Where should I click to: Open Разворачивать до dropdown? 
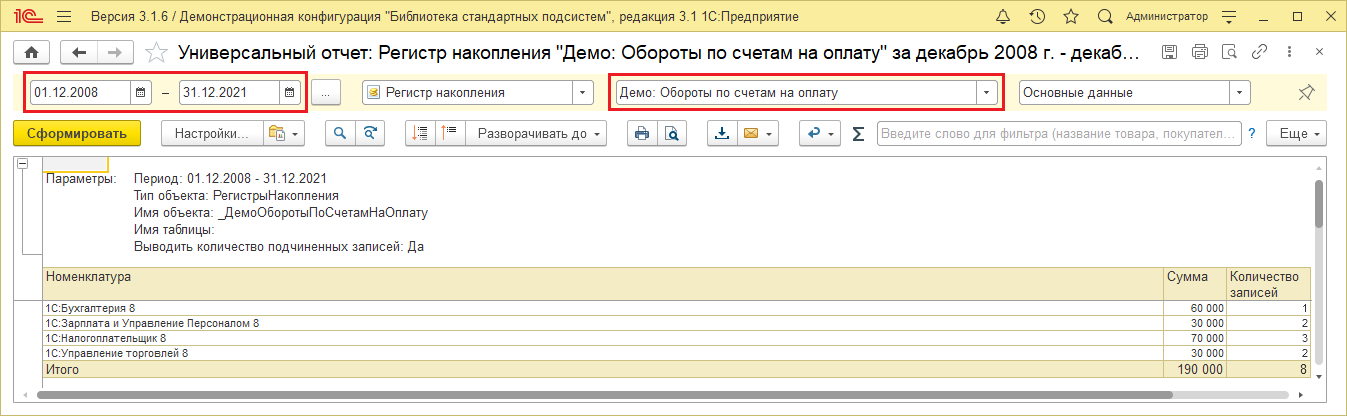(538, 133)
